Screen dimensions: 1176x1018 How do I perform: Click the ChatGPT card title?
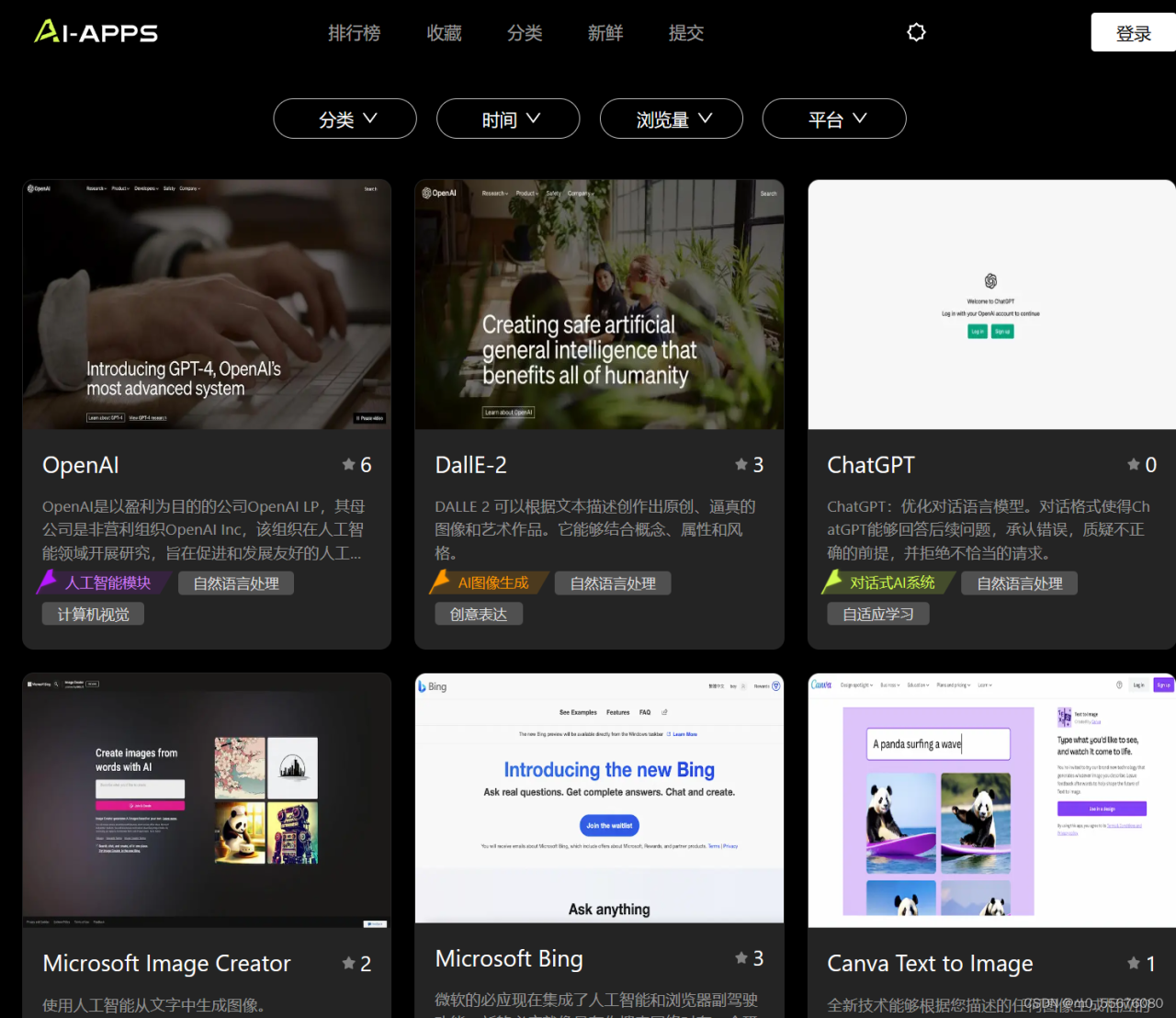pos(871,465)
